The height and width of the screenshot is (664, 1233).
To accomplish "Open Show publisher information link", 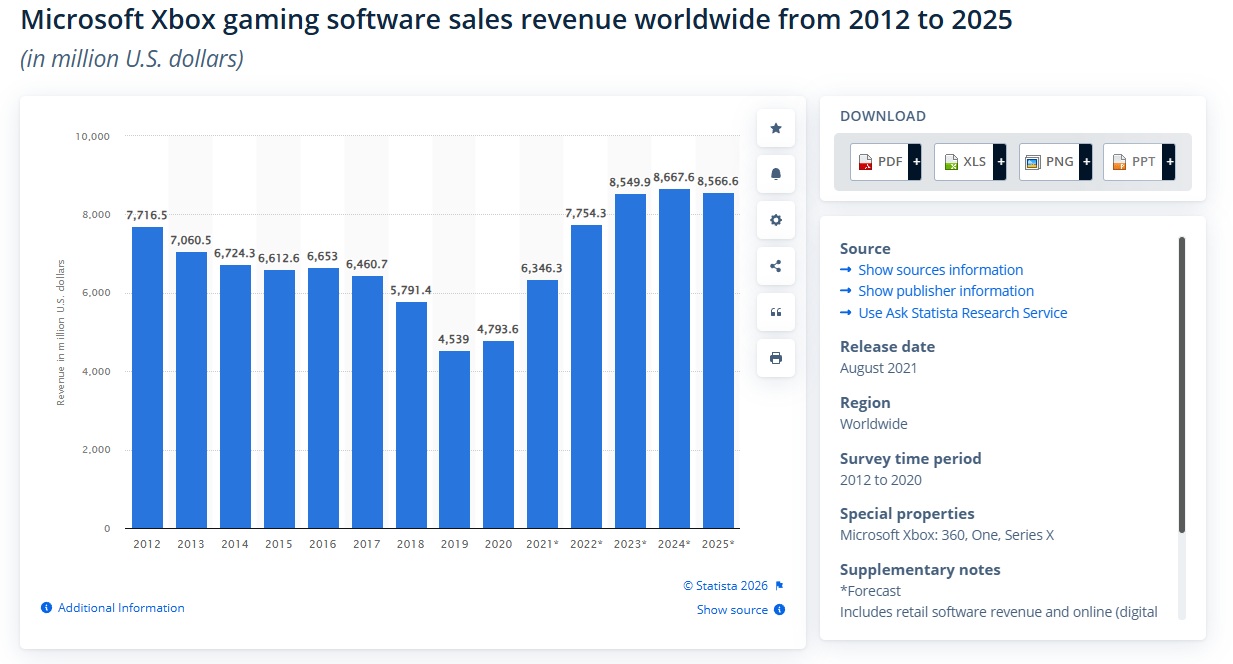I will pos(946,291).
